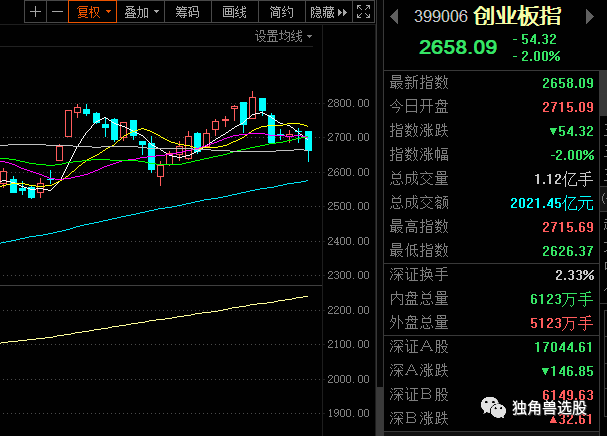Click the 深证B股 row label
Image resolution: width=607 pixels, height=436 pixels.
point(419,395)
